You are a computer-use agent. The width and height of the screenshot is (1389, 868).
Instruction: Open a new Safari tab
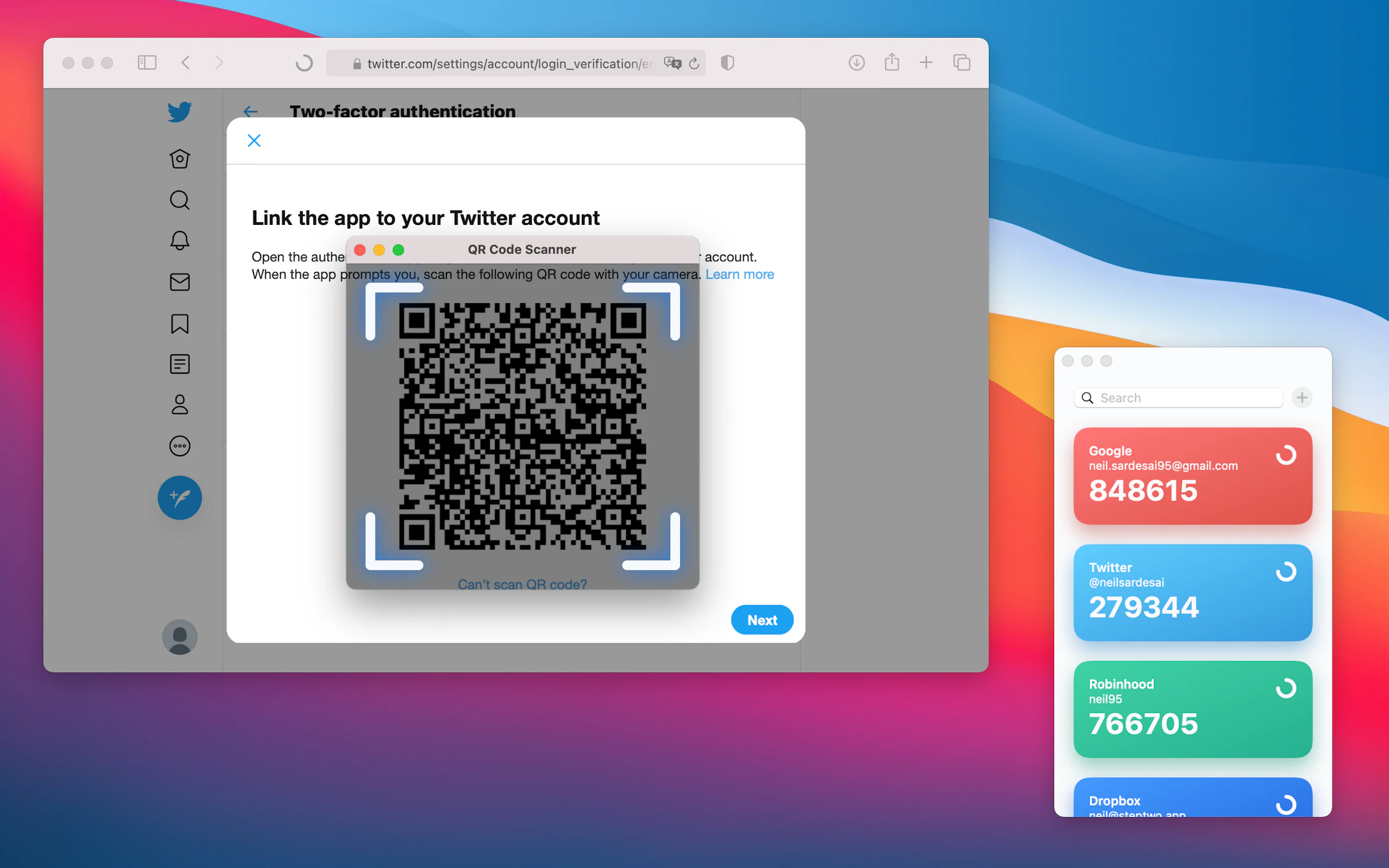click(926, 62)
